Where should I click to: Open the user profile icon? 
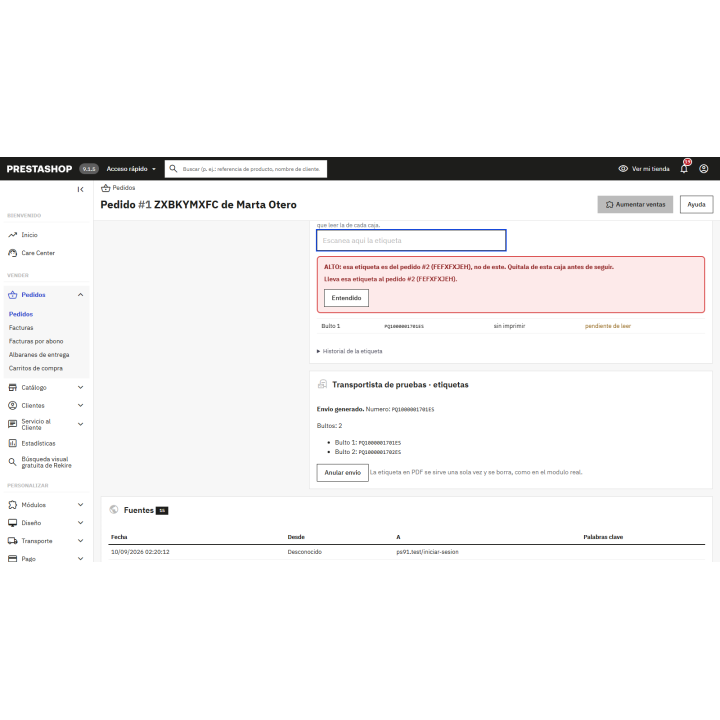(x=703, y=169)
